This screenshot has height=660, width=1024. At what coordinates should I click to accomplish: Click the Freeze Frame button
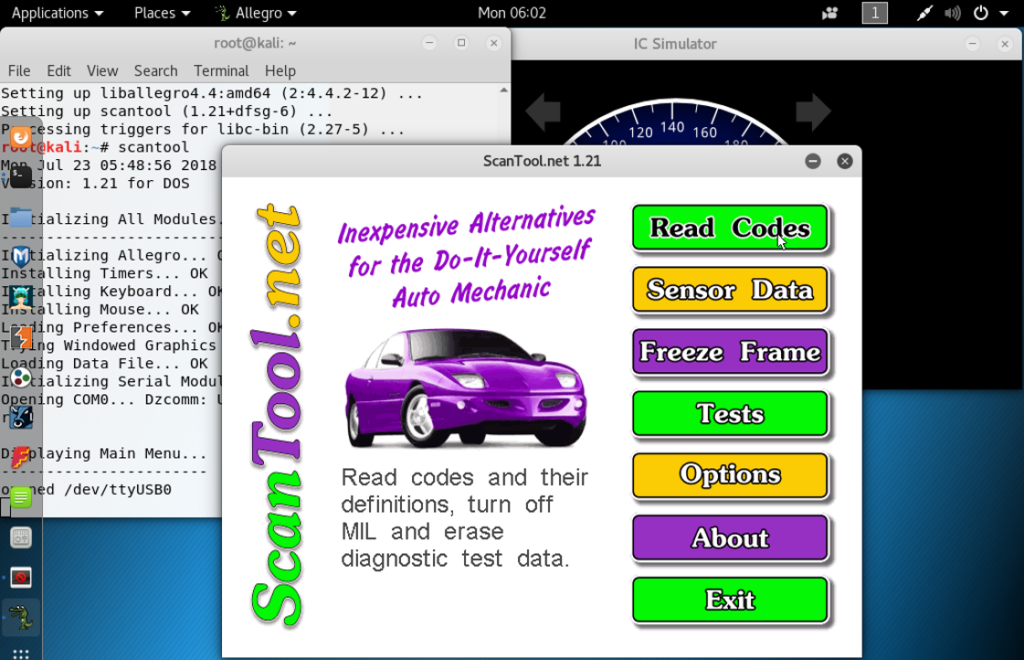click(730, 352)
